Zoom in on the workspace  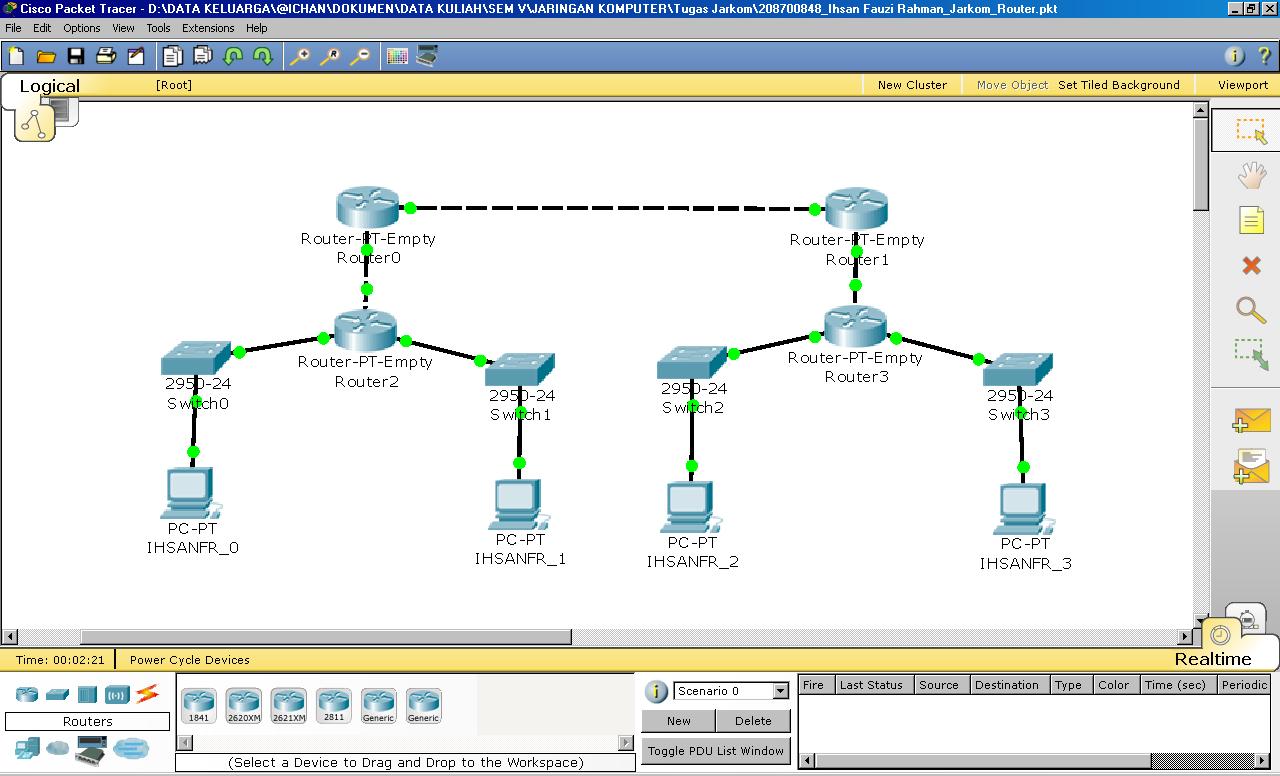300,56
